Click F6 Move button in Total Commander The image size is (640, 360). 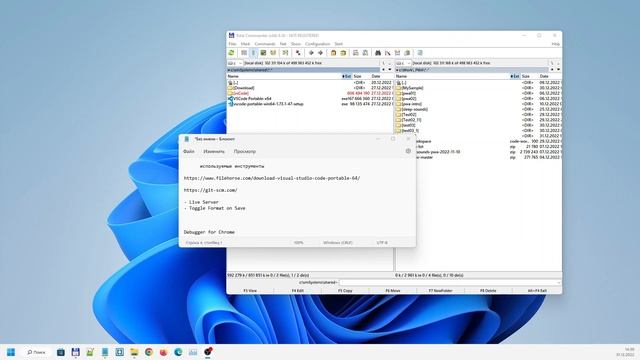[393, 291]
